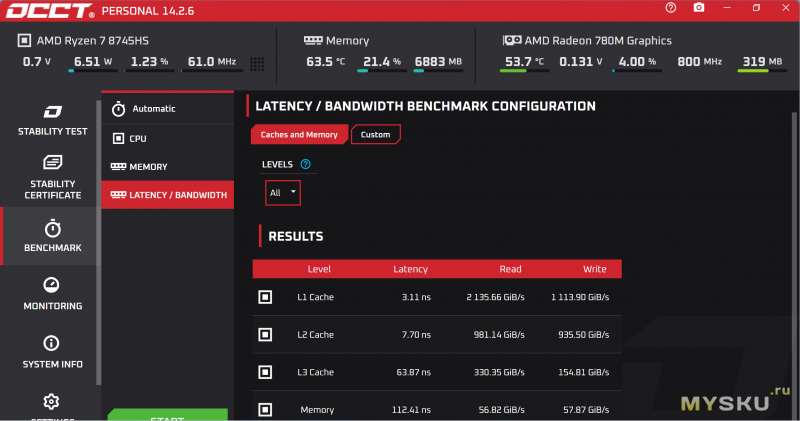
Task: Click the Read column header
Action: point(510,269)
